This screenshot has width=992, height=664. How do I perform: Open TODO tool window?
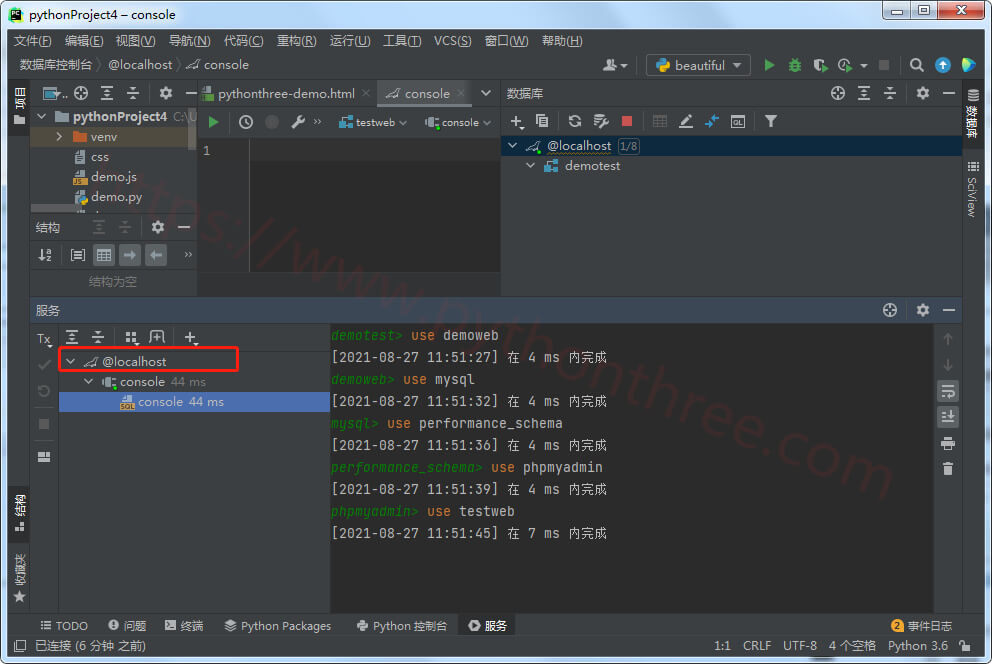tap(64, 625)
